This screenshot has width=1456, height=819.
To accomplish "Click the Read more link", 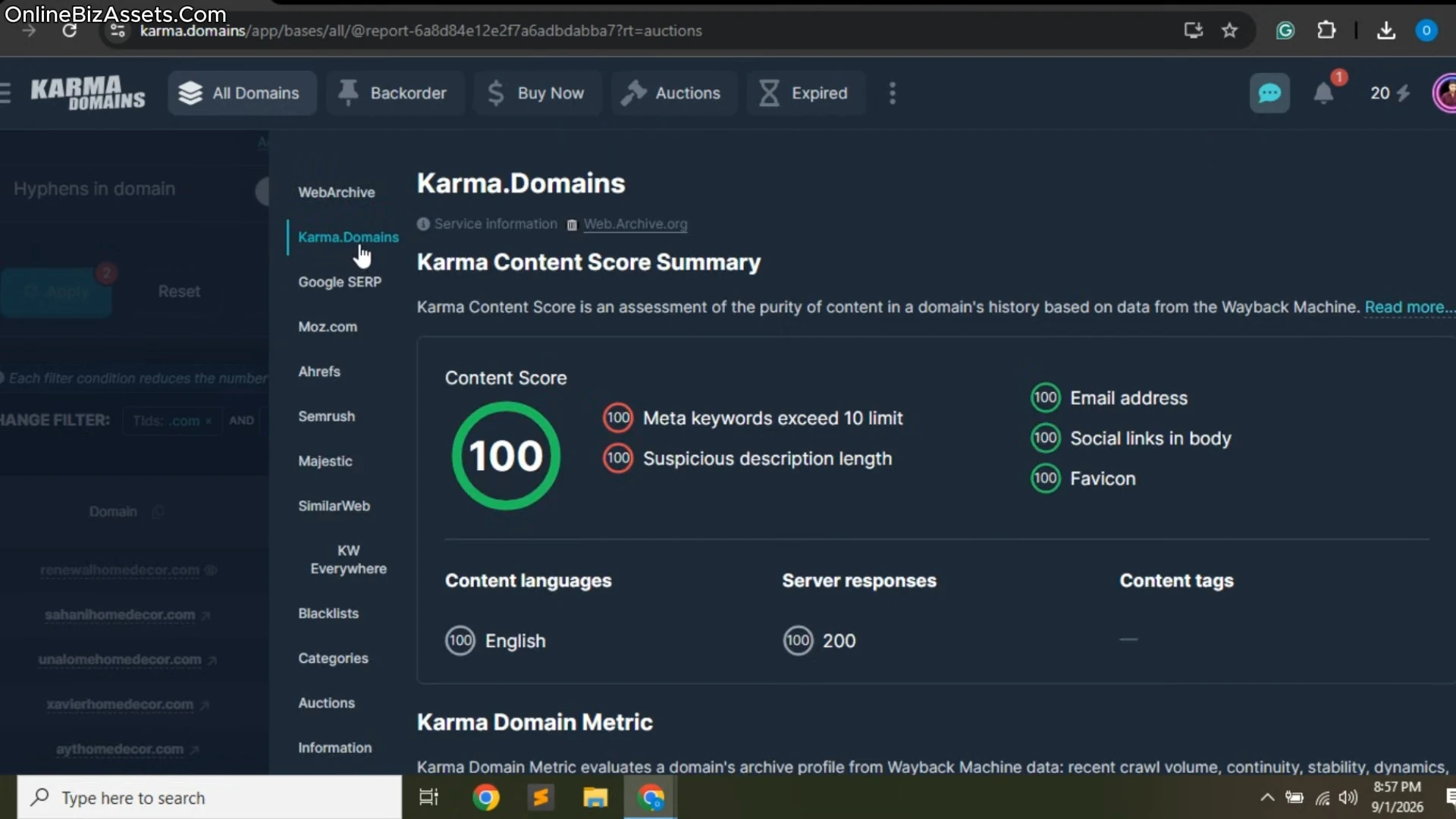I will [1409, 307].
